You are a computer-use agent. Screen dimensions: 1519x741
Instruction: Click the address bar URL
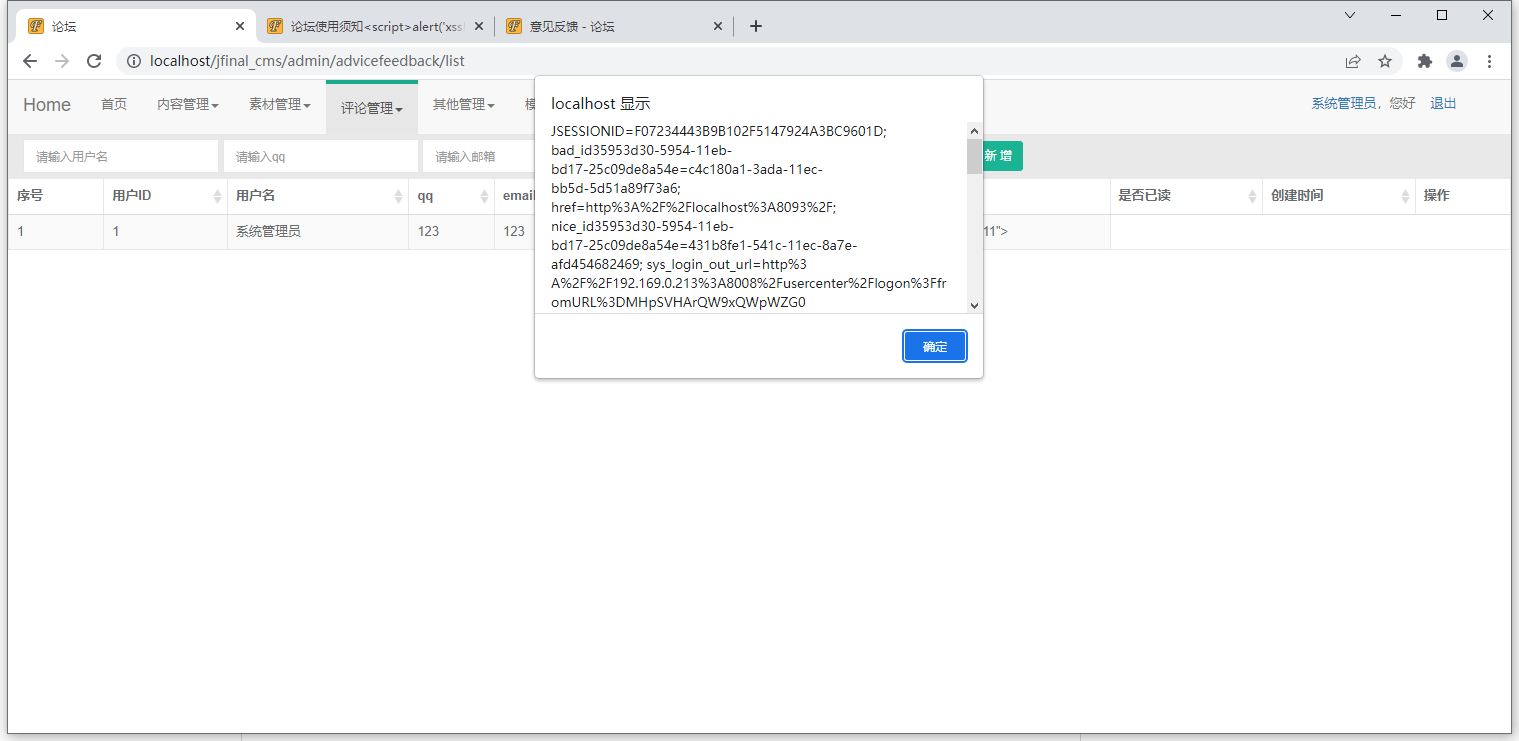tap(307, 61)
